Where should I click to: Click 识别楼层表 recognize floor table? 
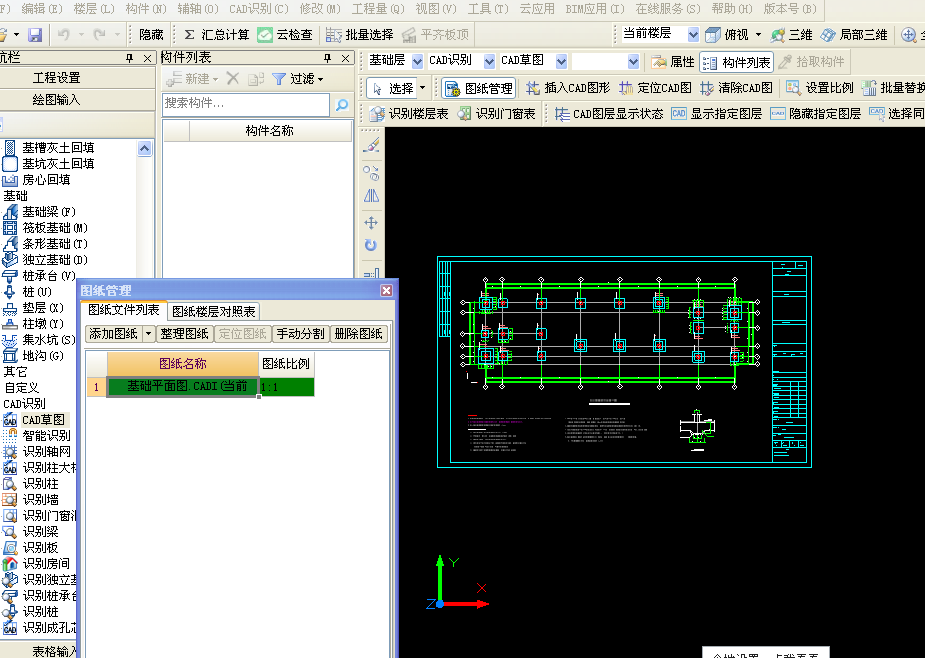pyautogui.click(x=408, y=114)
